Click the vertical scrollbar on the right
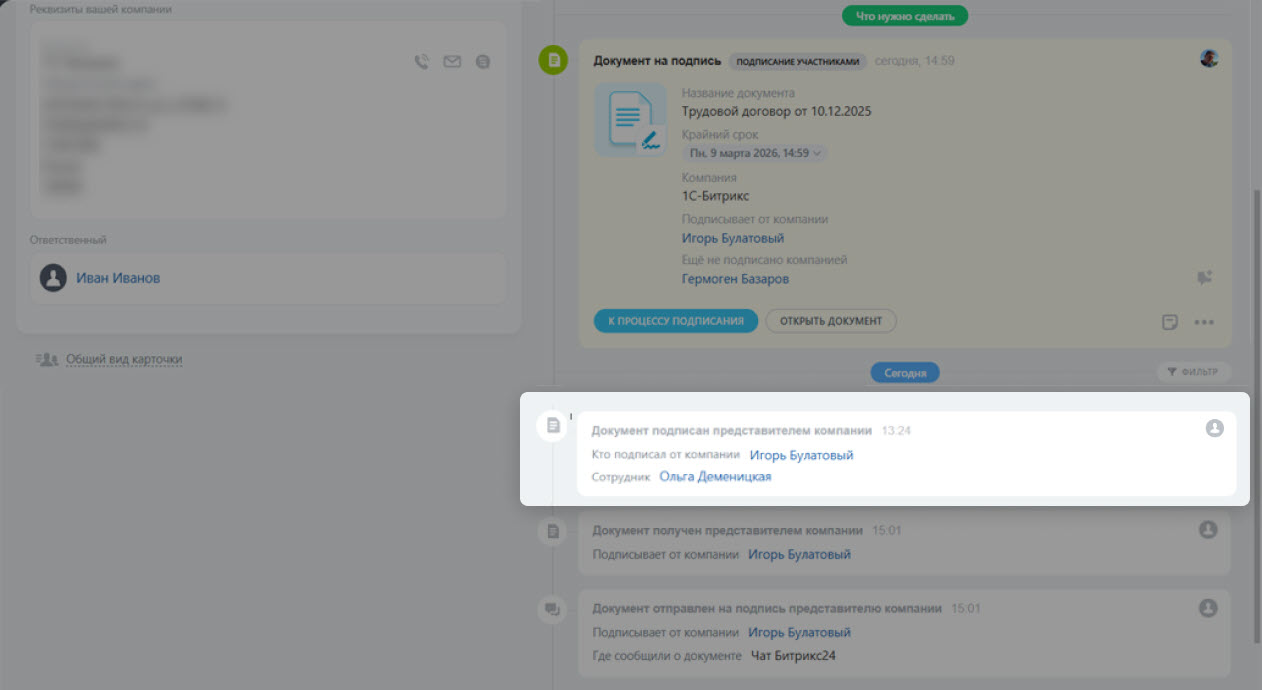This screenshot has height=690, width=1262. click(x=1256, y=400)
